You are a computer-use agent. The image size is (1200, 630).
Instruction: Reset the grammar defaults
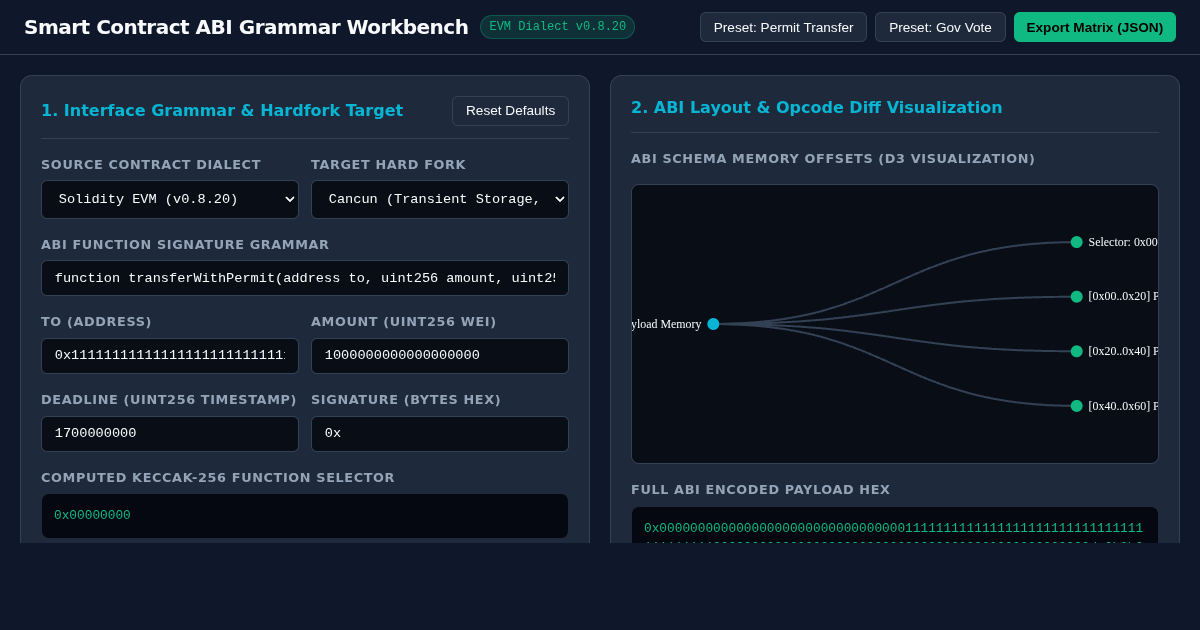[510, 111]
